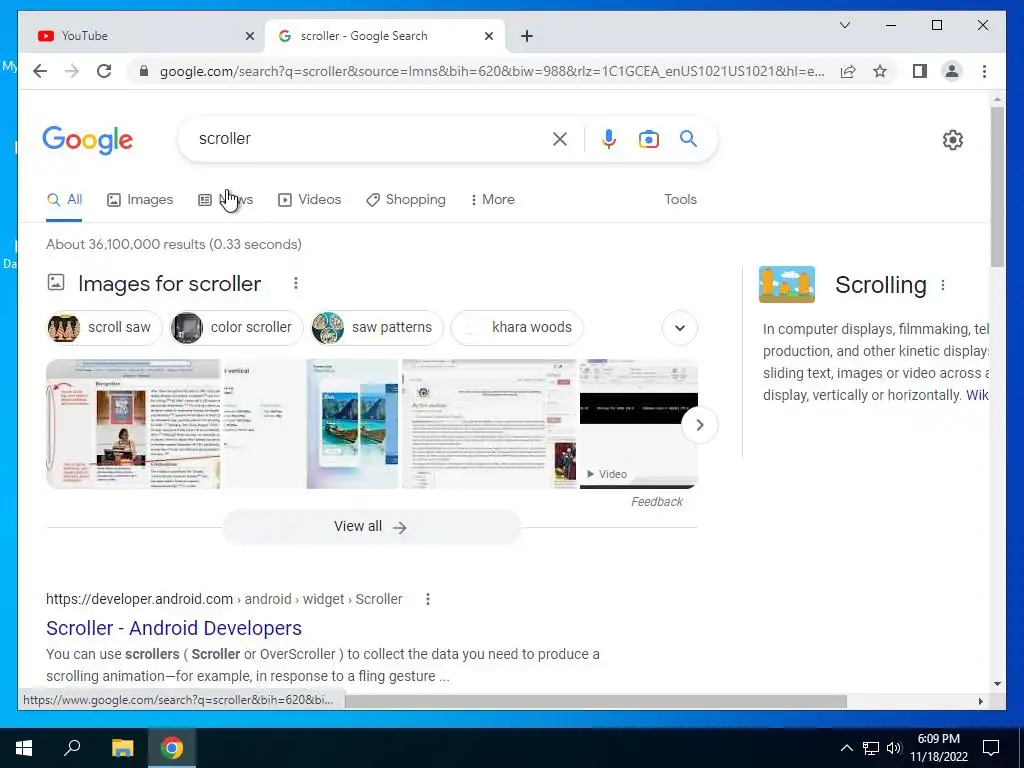Open Google quick settings gear
Screen dimensions: 1024x768
tap(952, 140)
